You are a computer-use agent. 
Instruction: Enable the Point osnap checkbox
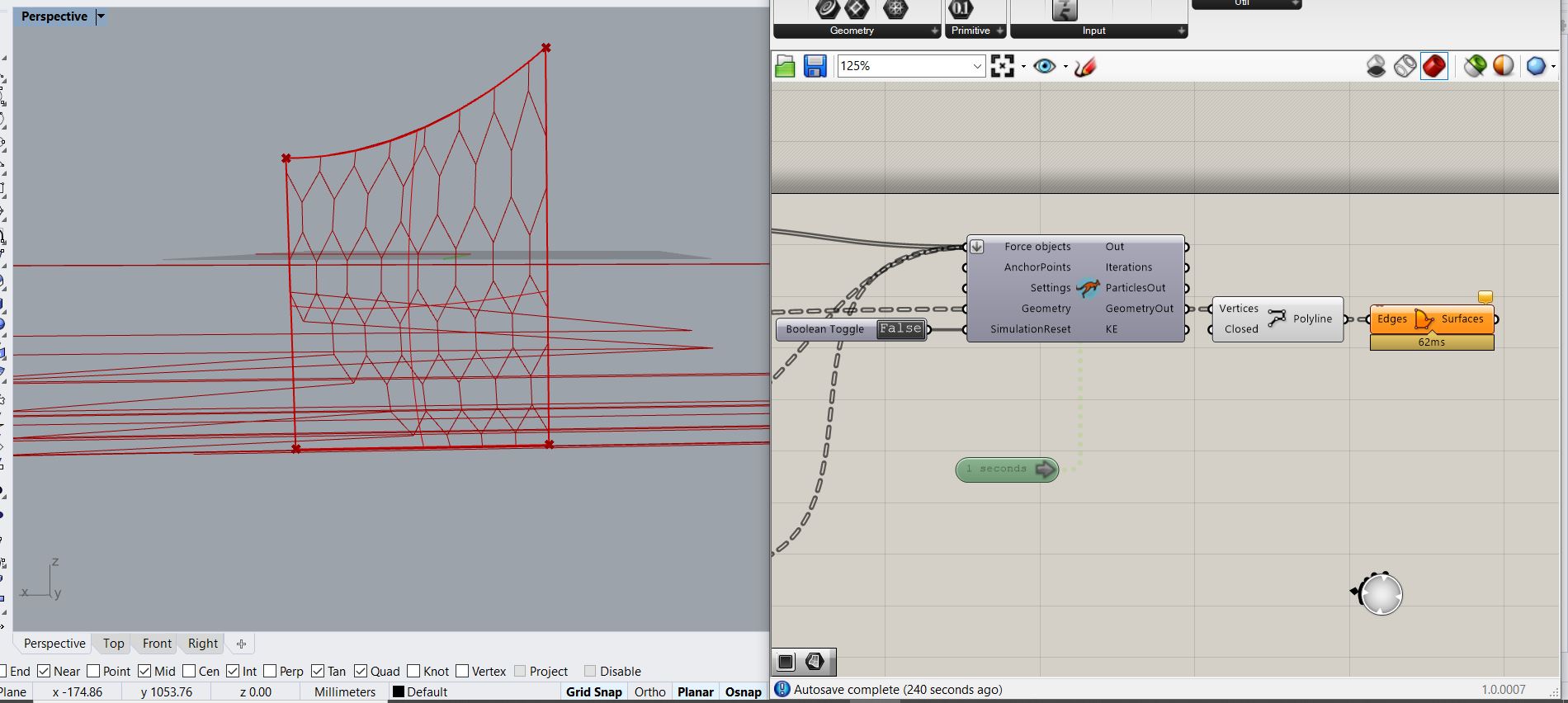click(x=93, y=671)
